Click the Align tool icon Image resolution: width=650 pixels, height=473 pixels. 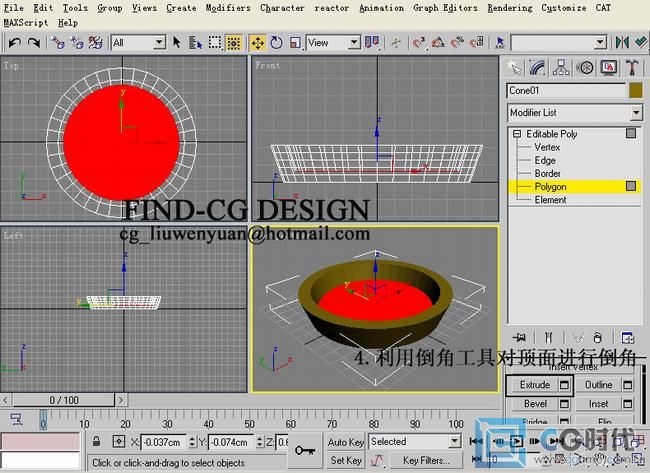click(x=641, y=42)
